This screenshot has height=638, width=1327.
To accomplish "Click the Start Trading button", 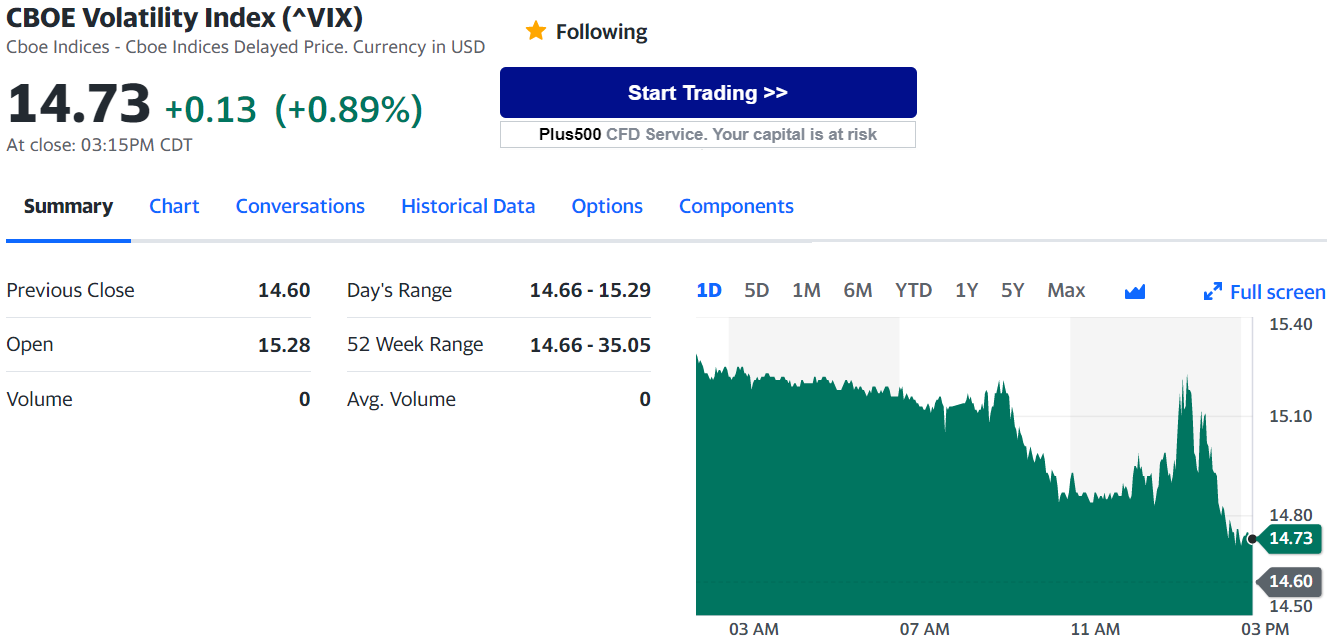I will (x=708, y=93).
